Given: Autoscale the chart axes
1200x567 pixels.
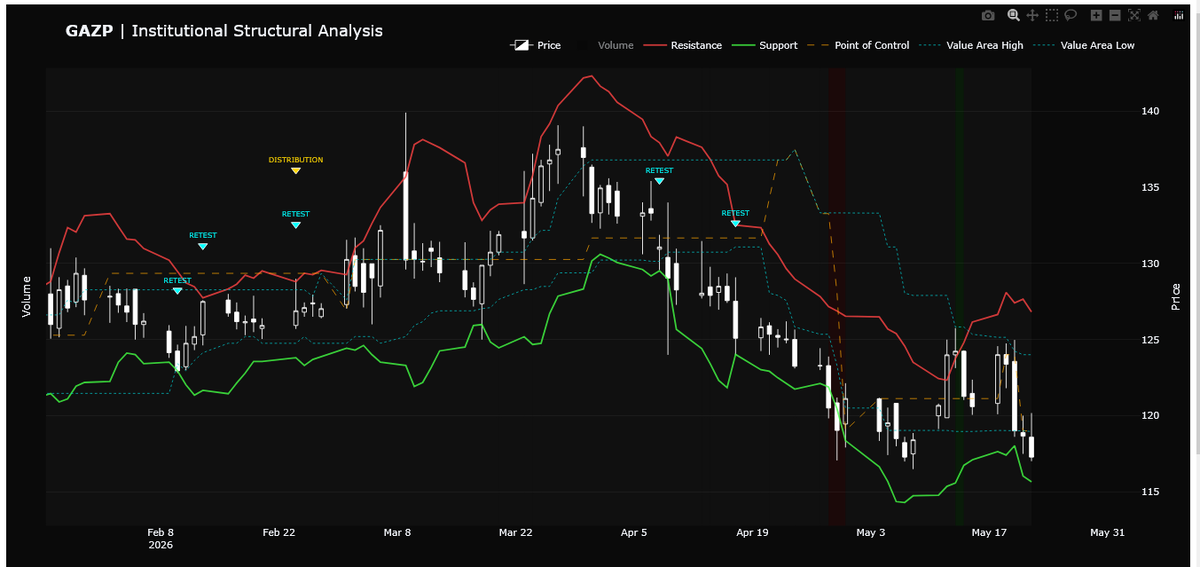Looking at the screenshot, I should pyautogui.click(x=1134, y=15).
